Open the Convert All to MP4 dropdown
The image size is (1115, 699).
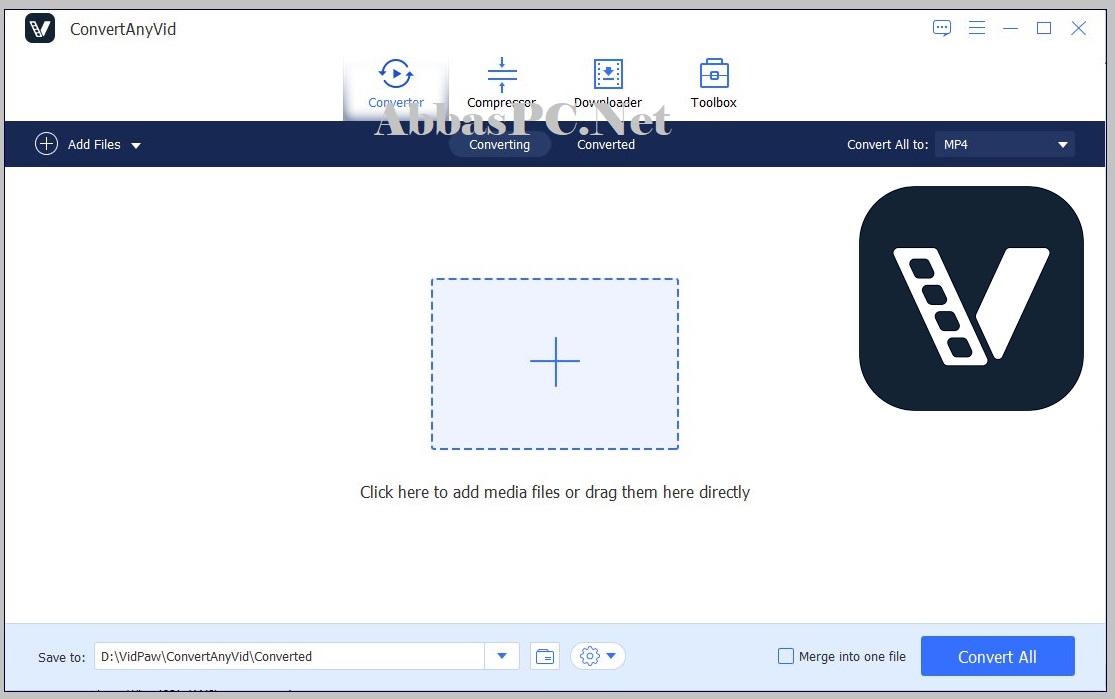(x=1004, y=144)
